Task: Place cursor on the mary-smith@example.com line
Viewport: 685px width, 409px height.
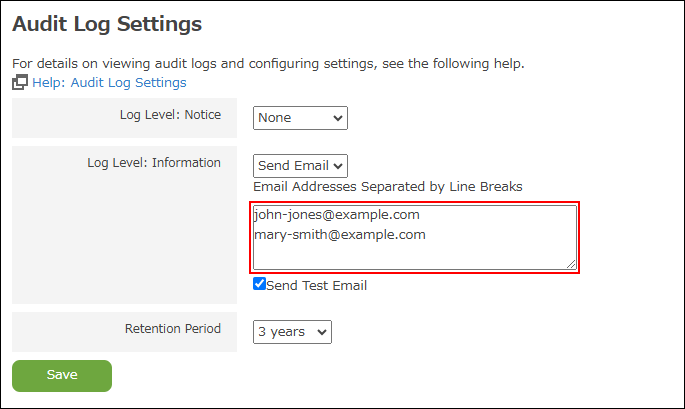Action: click(340, 235)
